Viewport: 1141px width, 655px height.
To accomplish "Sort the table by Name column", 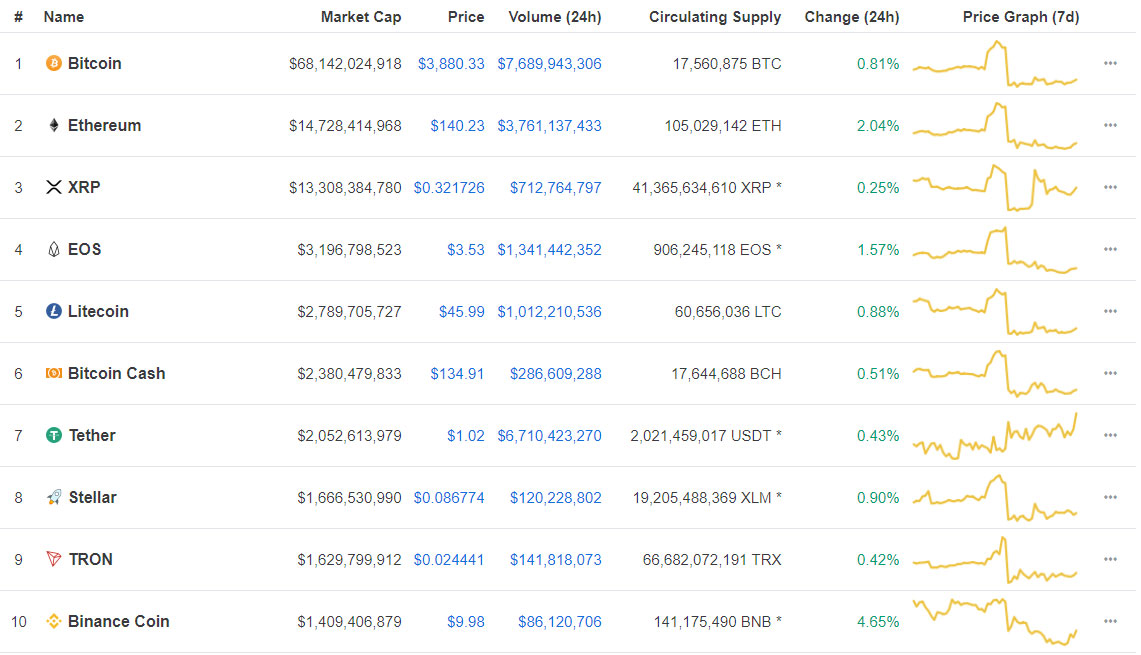I will (63, 17).
